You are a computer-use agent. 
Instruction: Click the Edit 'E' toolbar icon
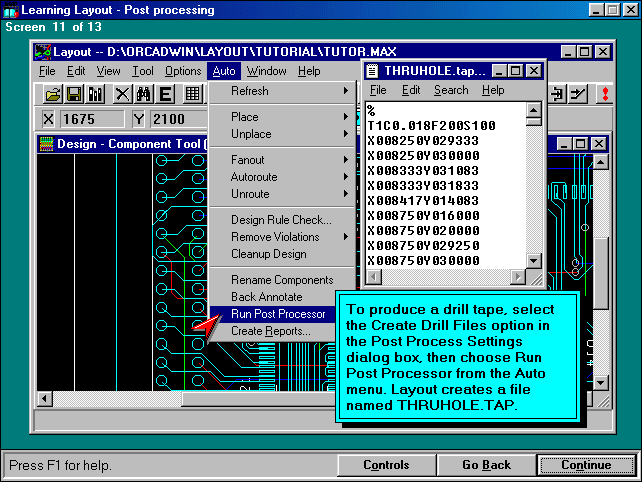pos(165,94)
